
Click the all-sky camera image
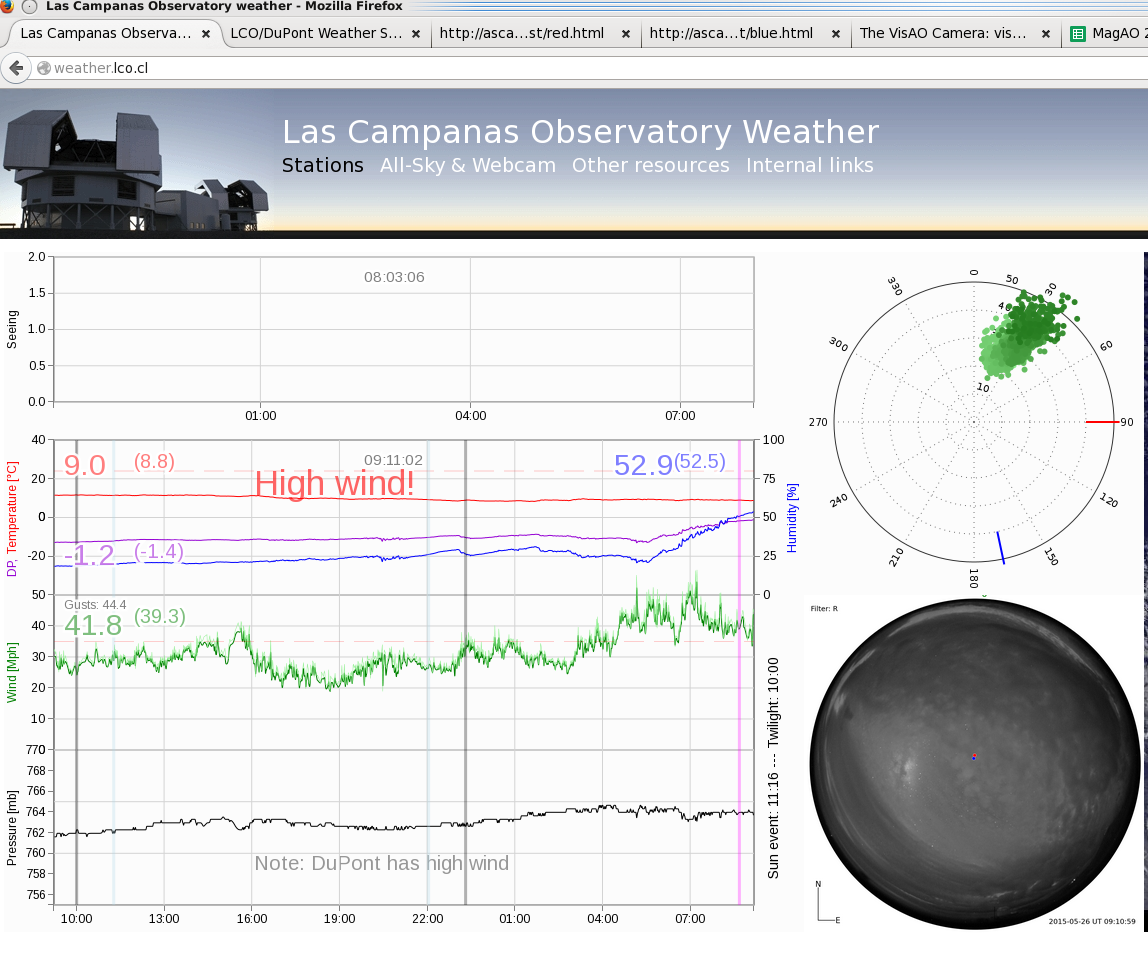coord(975,764)
